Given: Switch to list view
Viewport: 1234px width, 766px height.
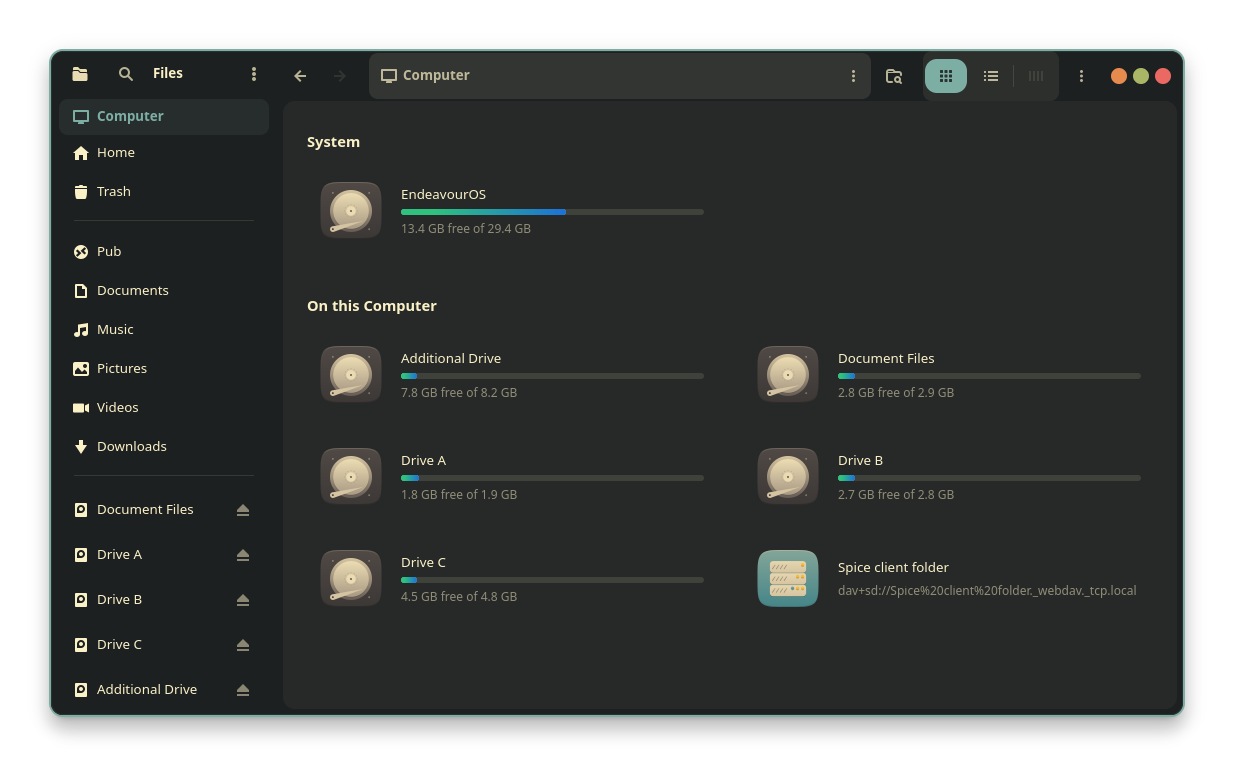Looking at the screenshot, I should 991,76.
